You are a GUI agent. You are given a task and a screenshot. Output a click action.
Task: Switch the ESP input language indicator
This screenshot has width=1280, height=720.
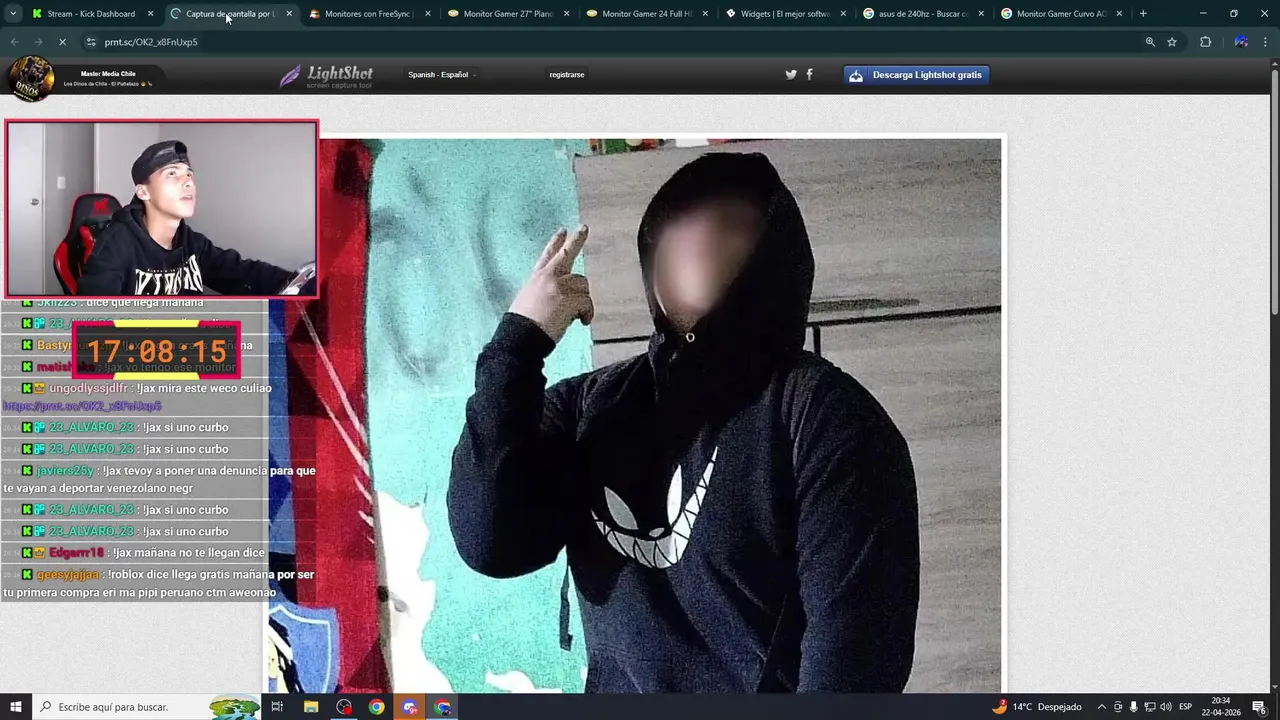coord(1185,707)
